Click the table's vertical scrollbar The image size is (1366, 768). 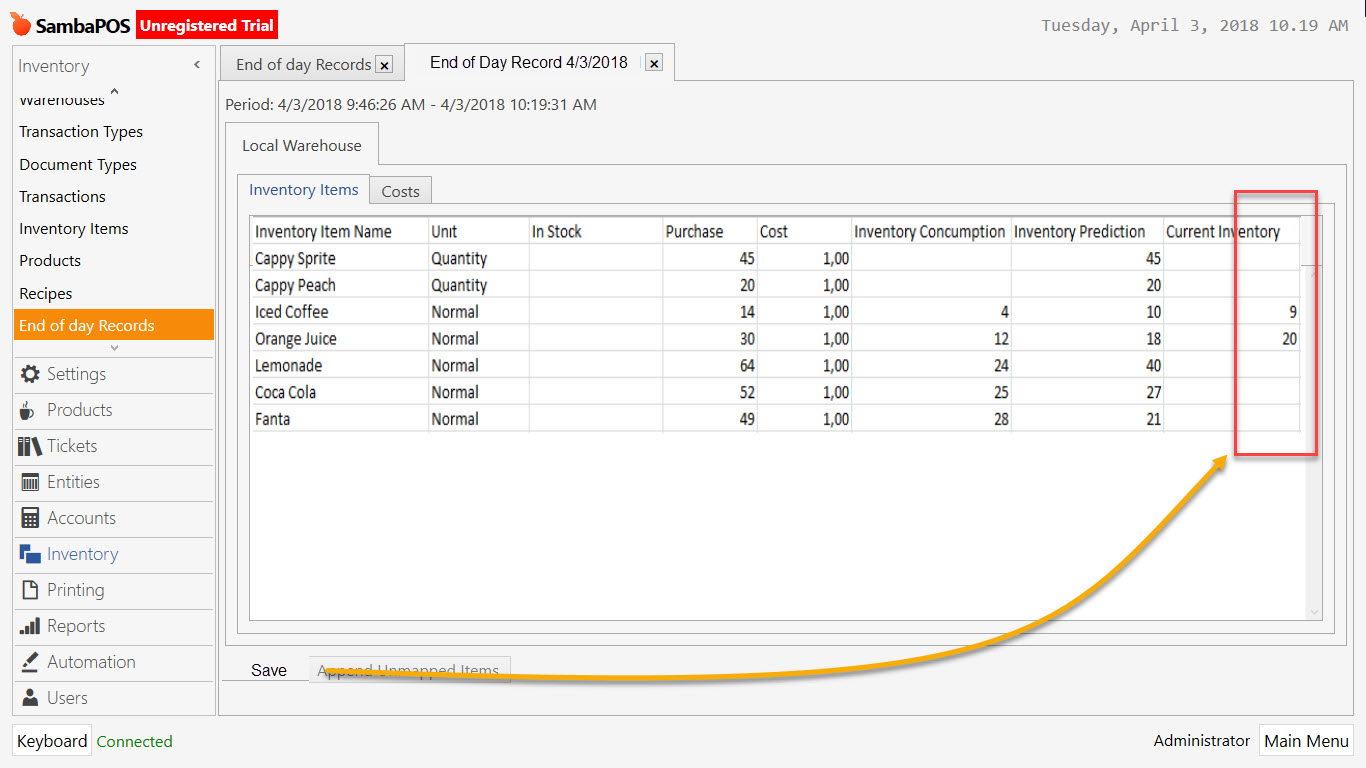click(x=1314, y=440)
